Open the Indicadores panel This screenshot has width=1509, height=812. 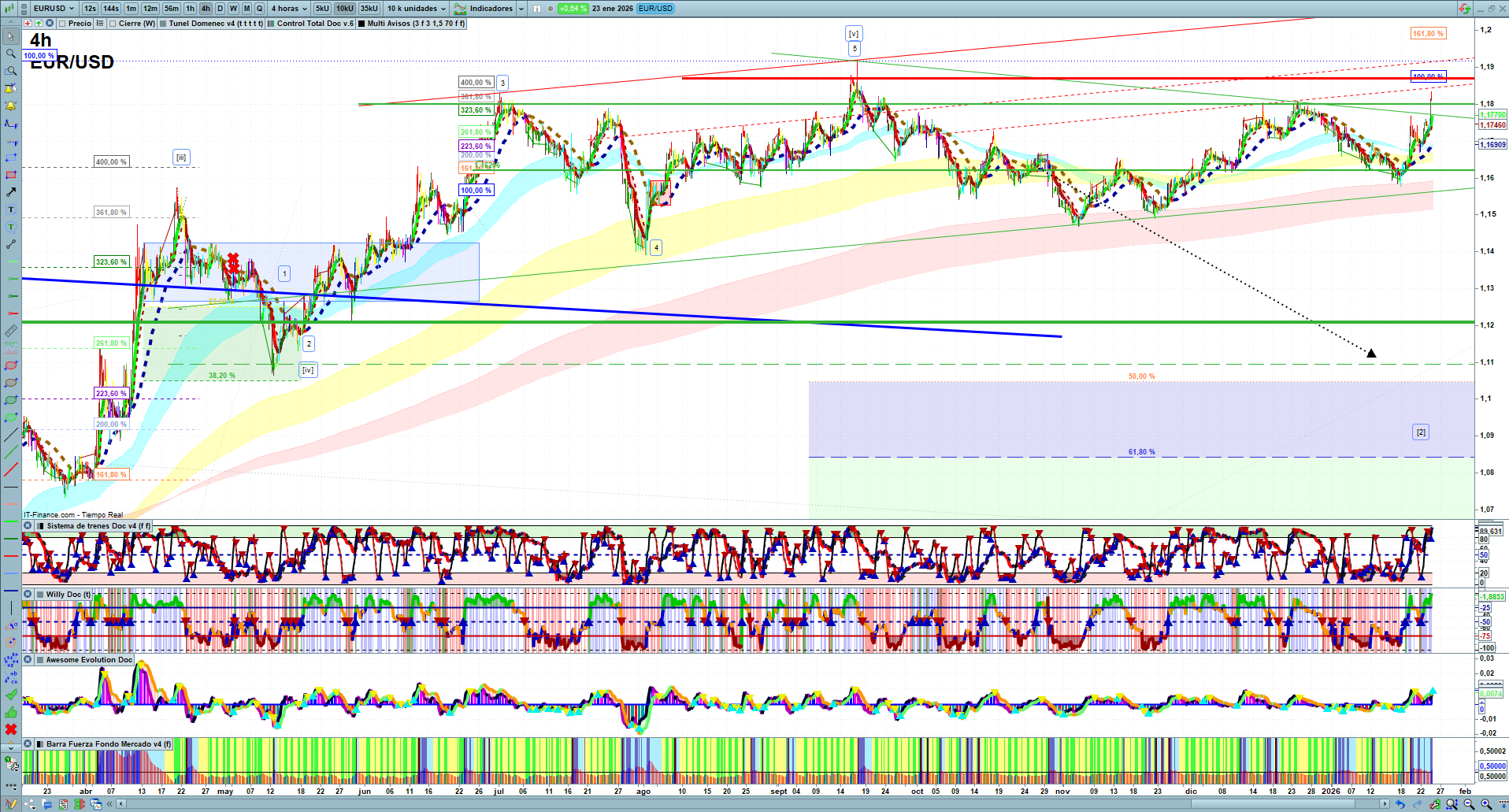coord(490,9)
